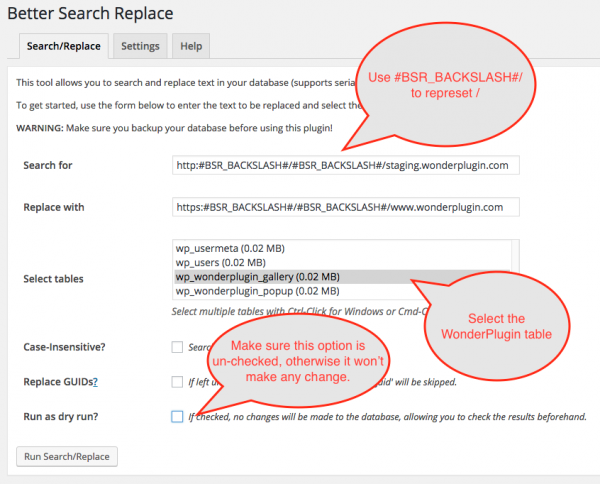Click the Select tables label

coord(53,278)
